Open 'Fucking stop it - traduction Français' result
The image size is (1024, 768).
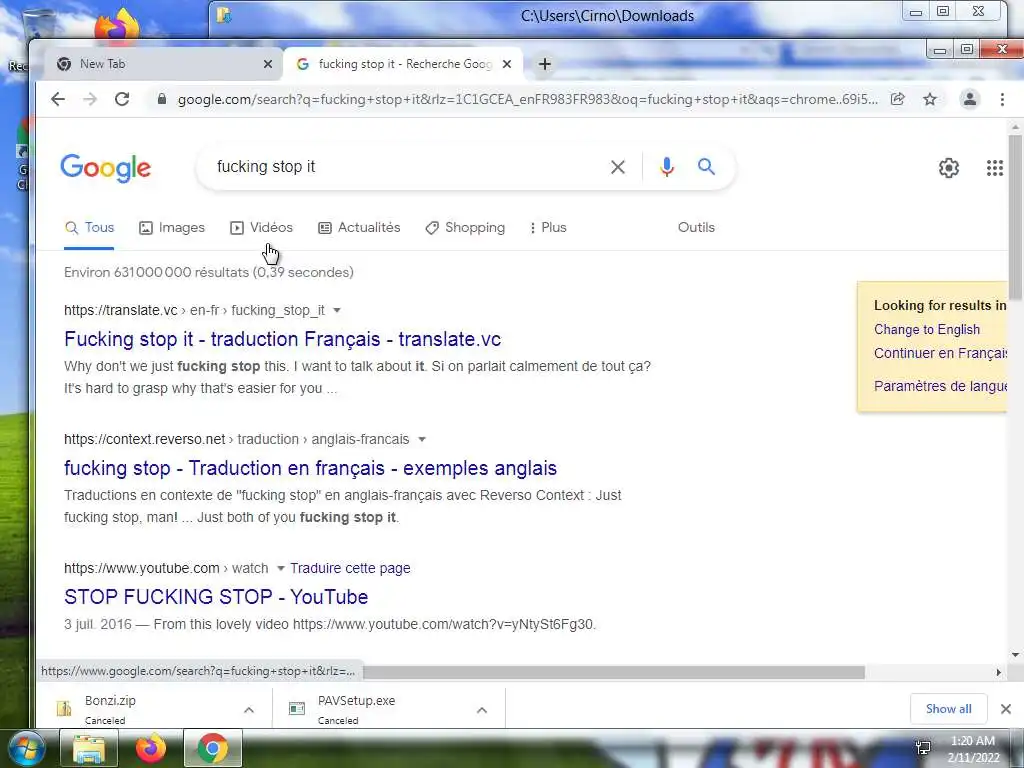coord(282,339)
